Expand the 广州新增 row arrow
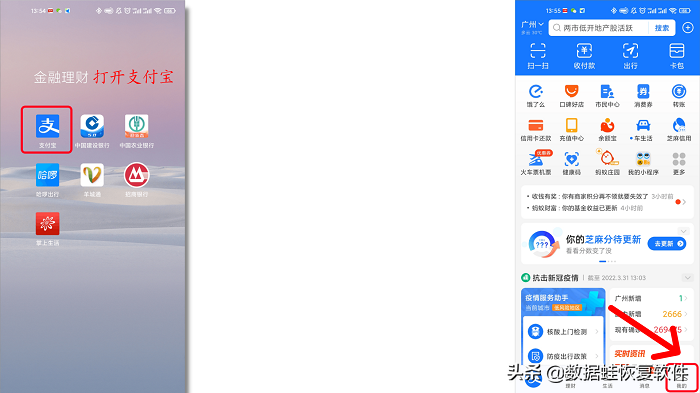The height and width of the screenshot is (393, 700). click(x=686, y=298)
